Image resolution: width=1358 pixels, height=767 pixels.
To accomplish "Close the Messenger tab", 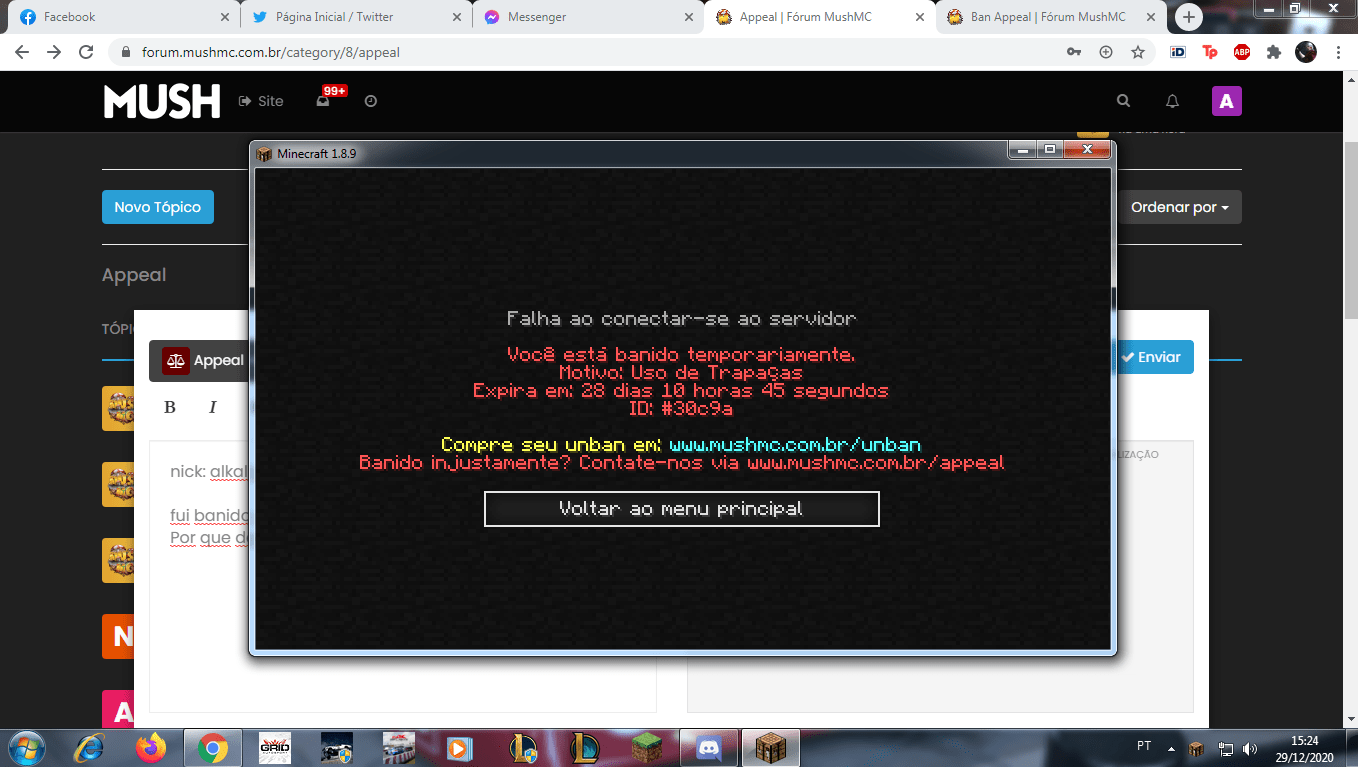I will (688, 17).
